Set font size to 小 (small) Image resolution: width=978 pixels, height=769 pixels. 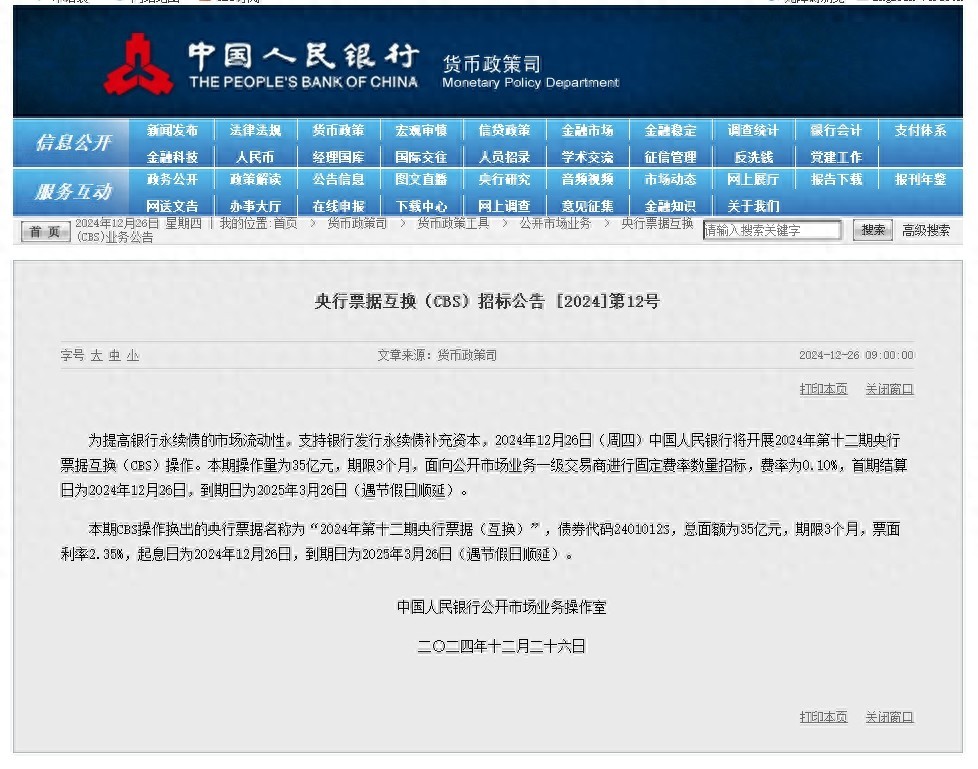(x=133, y=356)
